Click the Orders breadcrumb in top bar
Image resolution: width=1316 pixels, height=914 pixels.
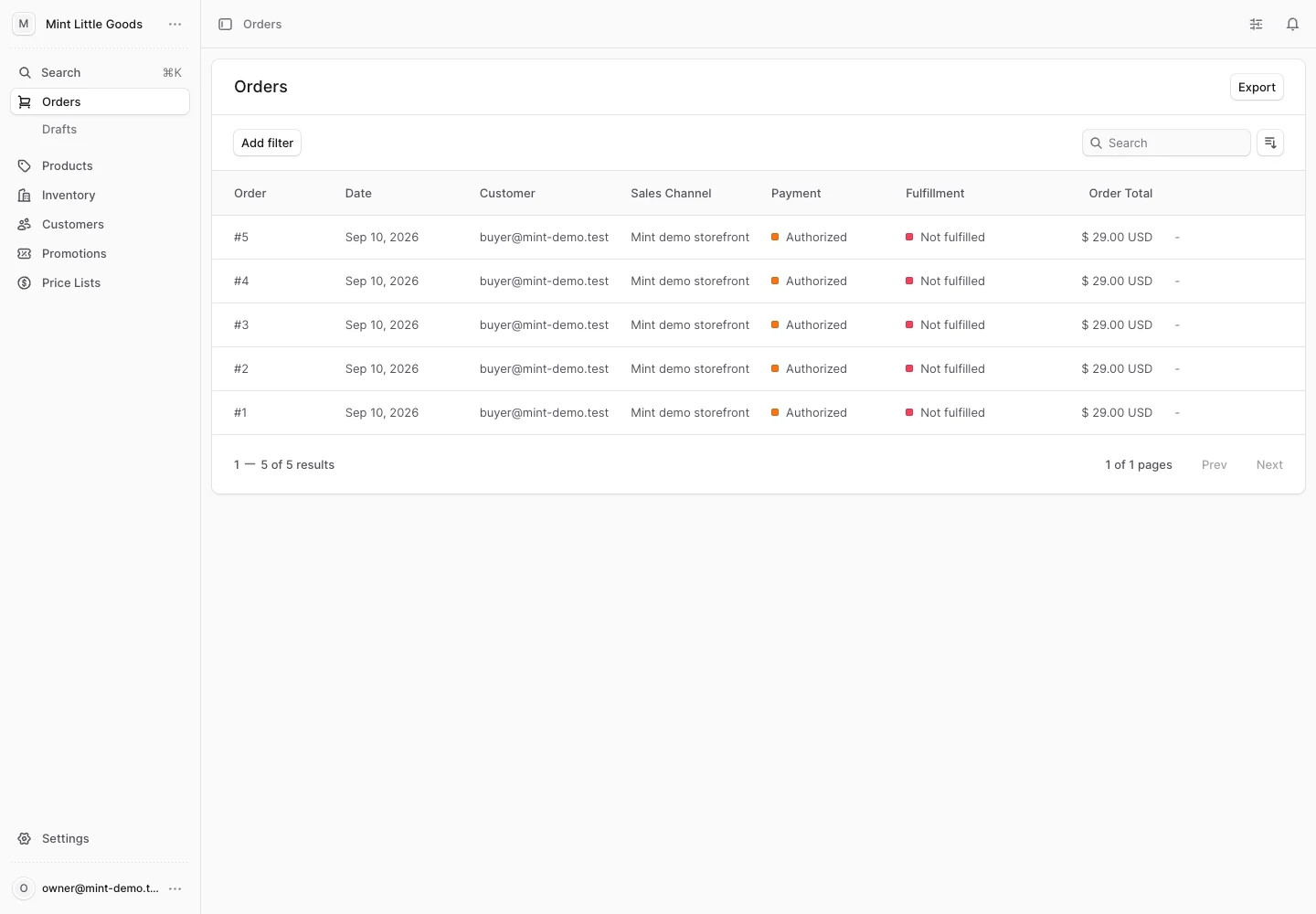coord(262,25)
